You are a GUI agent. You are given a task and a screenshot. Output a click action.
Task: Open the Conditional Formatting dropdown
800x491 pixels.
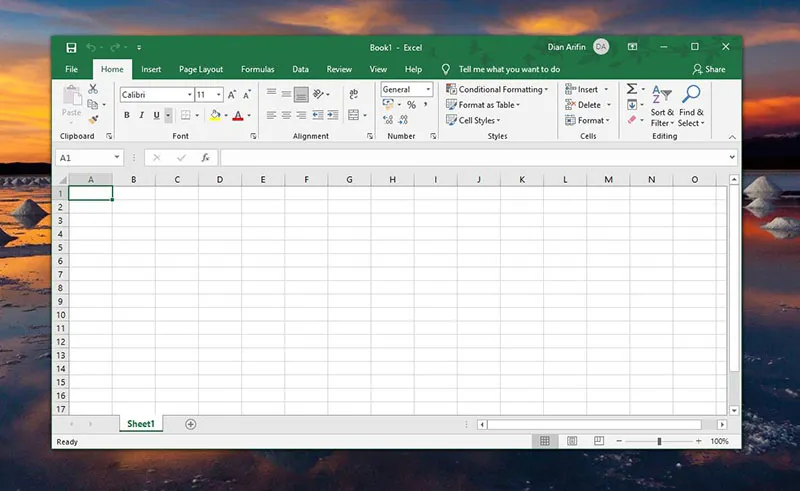coord(497,90)
